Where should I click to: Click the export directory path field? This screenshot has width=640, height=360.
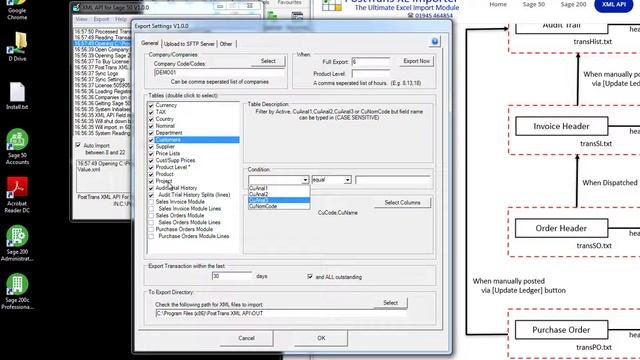point(281,313)
